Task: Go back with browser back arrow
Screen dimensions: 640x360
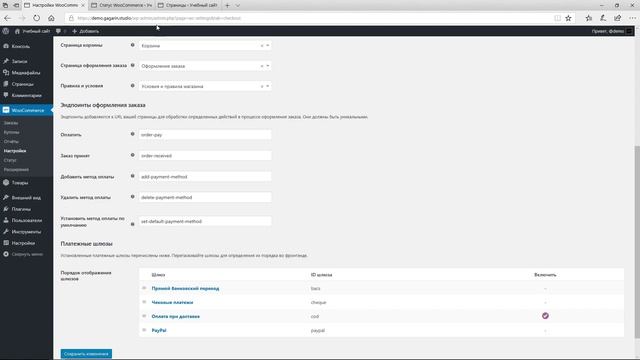Action: [x=7, y=18]
